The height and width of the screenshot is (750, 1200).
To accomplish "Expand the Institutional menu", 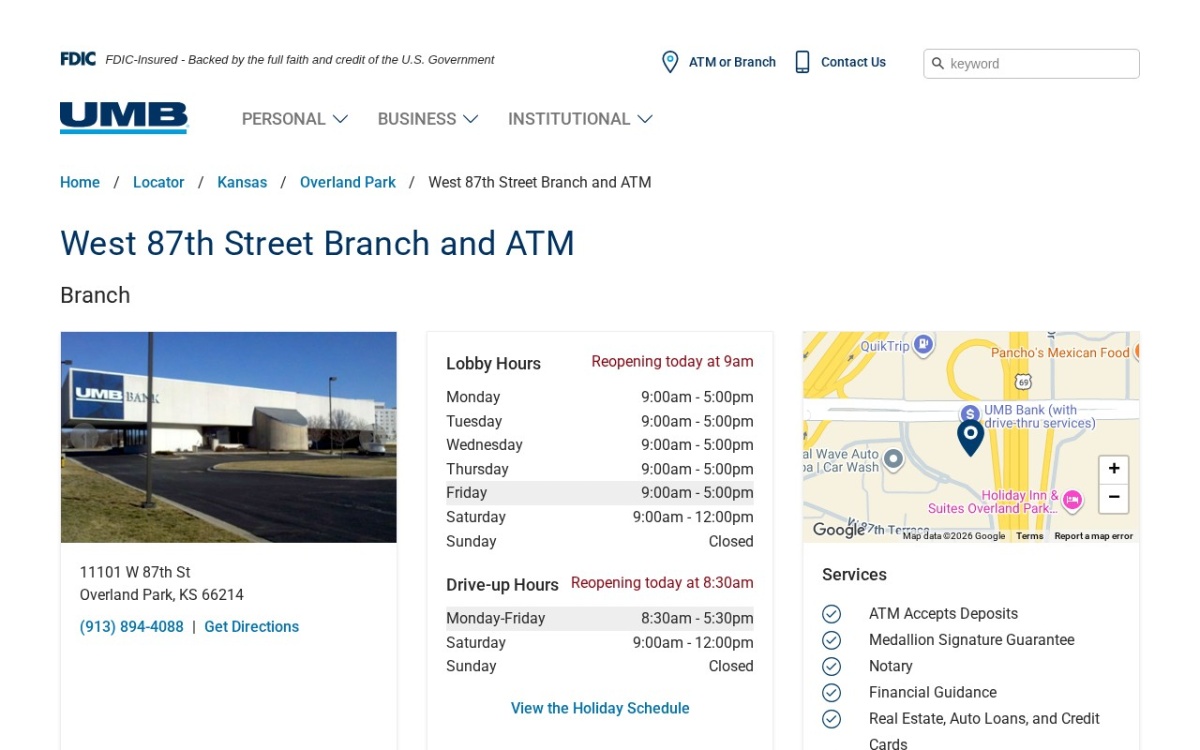I will (x=580, y=119).
